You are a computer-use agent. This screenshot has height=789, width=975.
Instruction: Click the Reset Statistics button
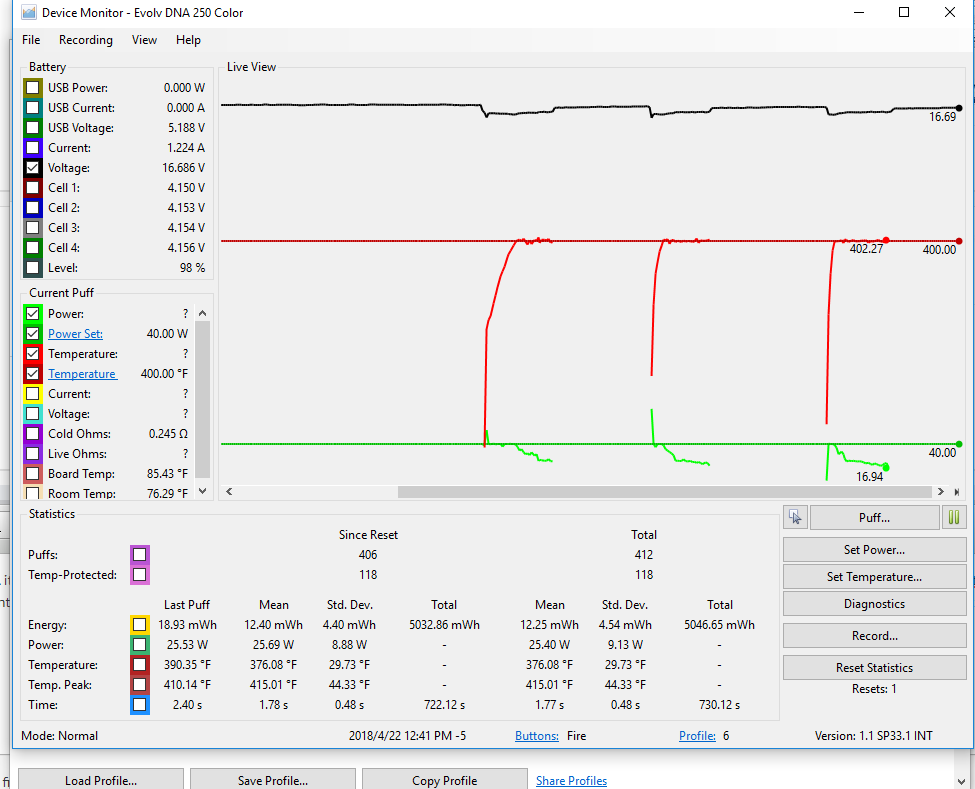point(873,668)
